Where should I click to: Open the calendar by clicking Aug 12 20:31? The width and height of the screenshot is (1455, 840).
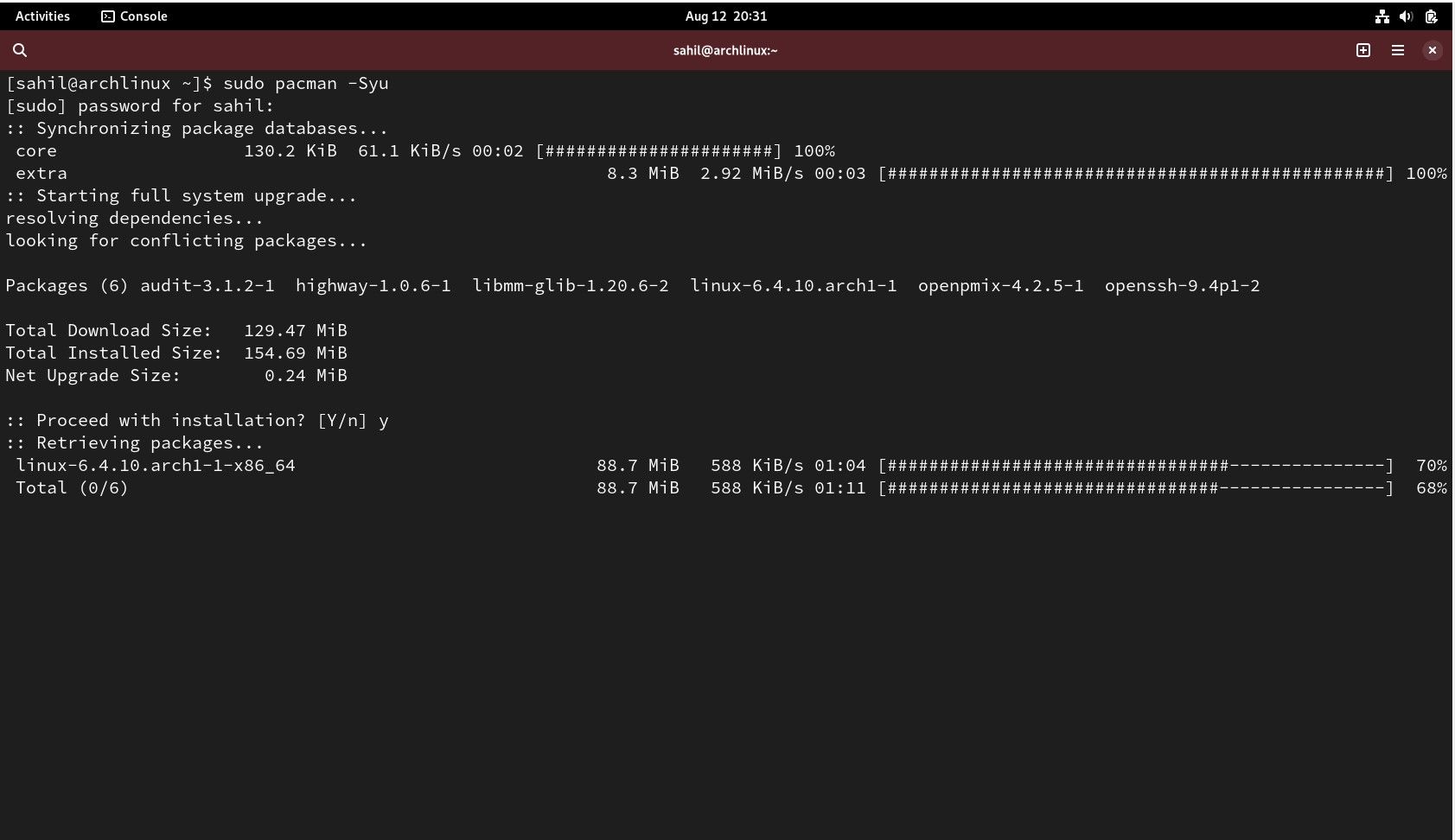(726, 16)
